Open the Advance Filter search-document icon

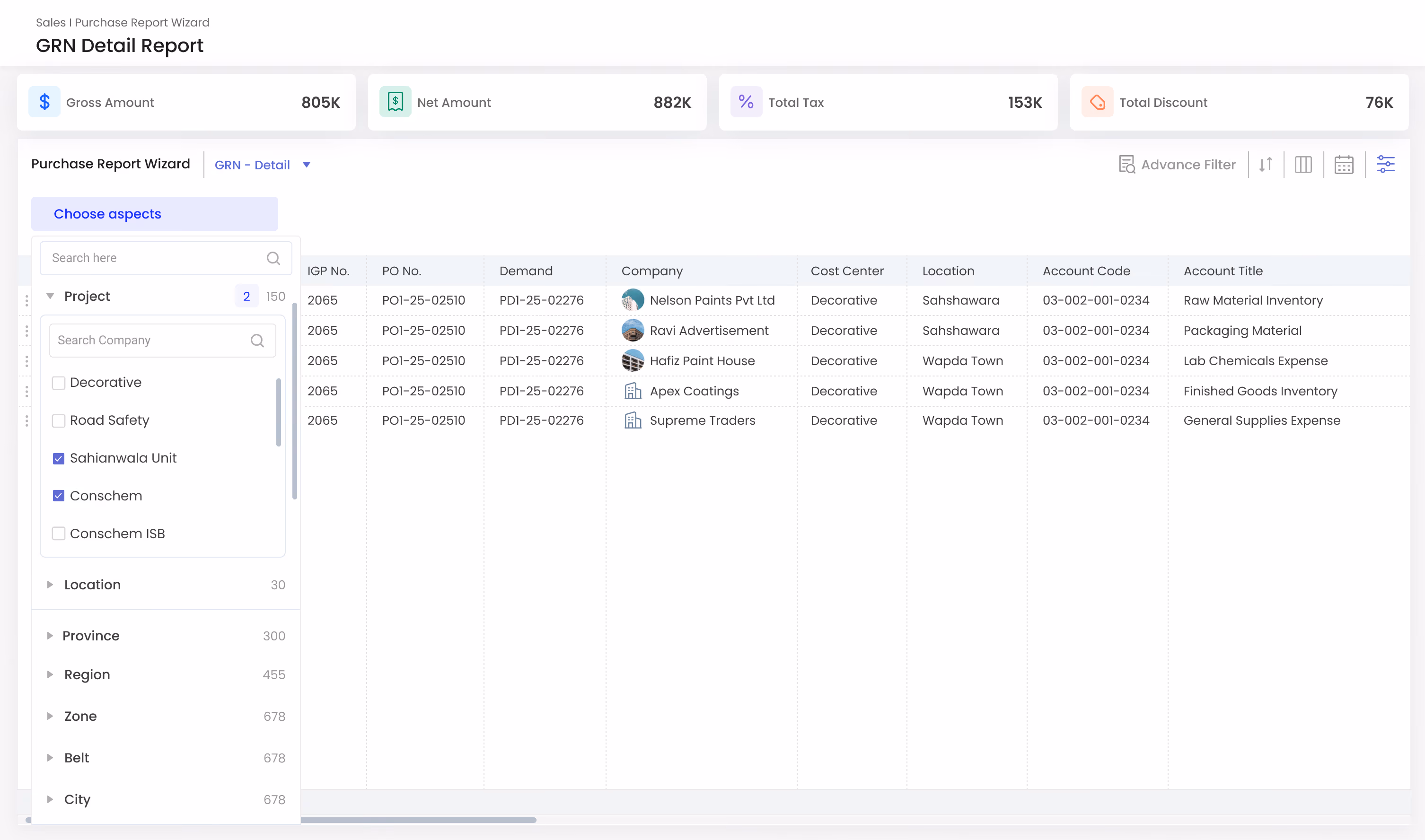tap(1126, 165)
